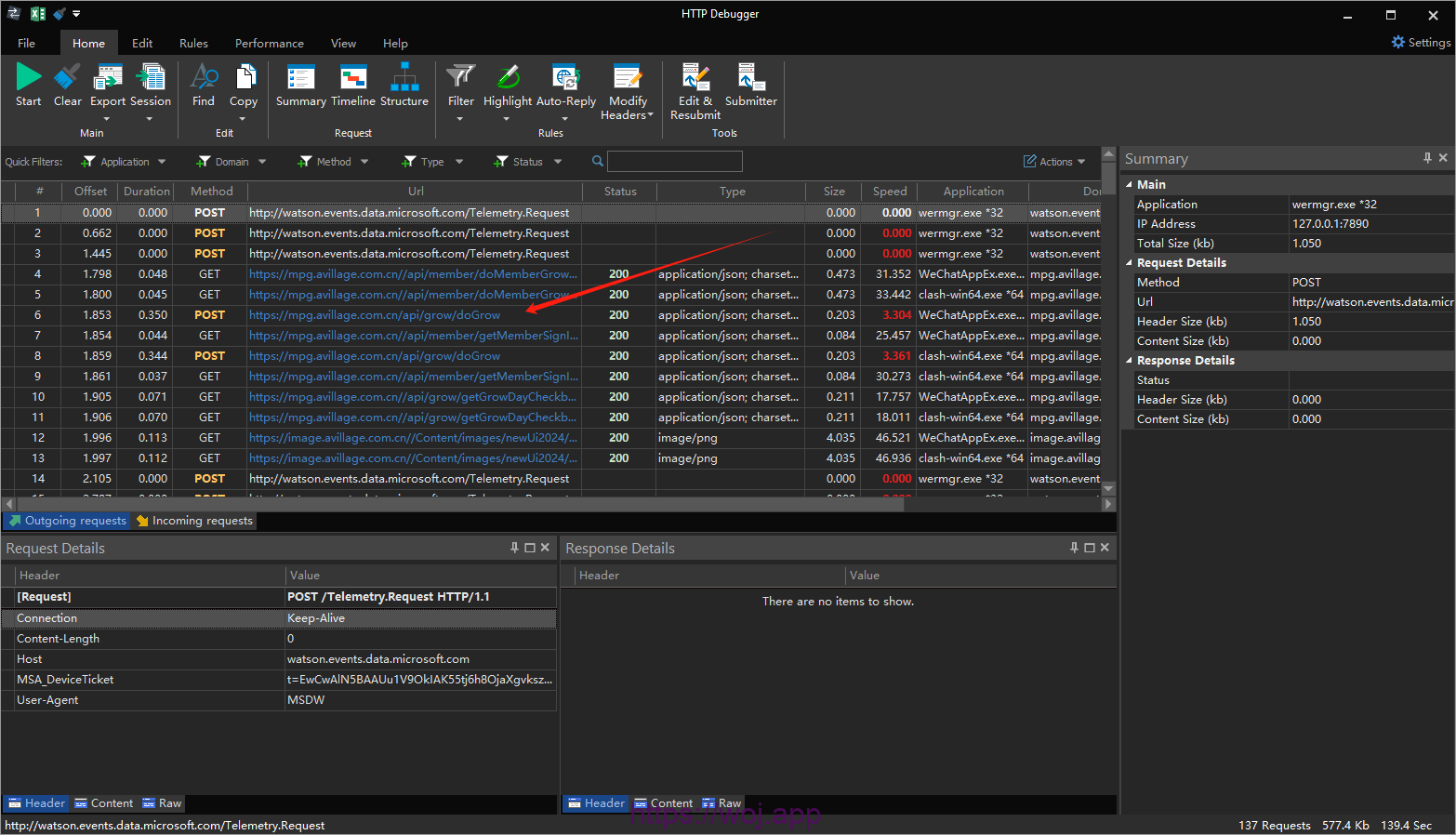
Task: Click the quick filter search box
Action: click(674, 162)
